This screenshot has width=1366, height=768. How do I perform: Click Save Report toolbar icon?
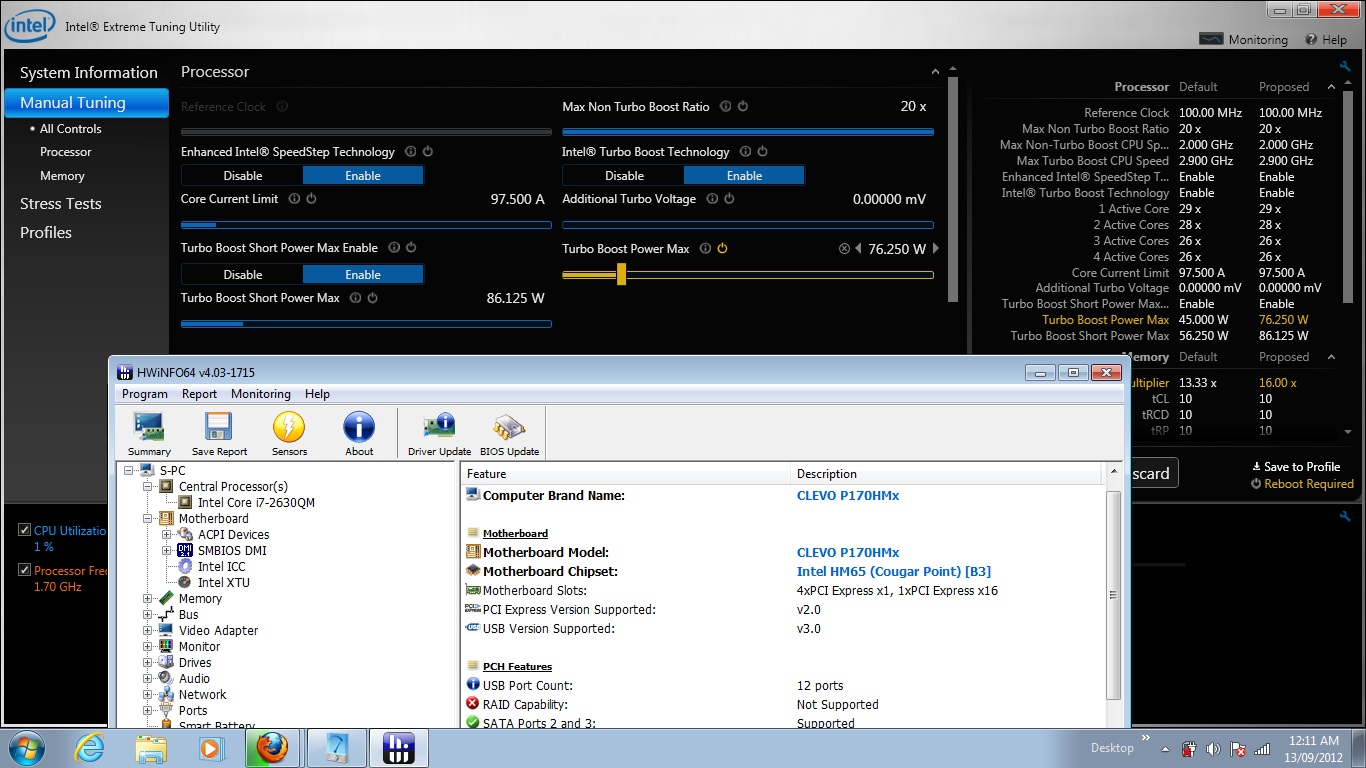[x=219, y=434]
